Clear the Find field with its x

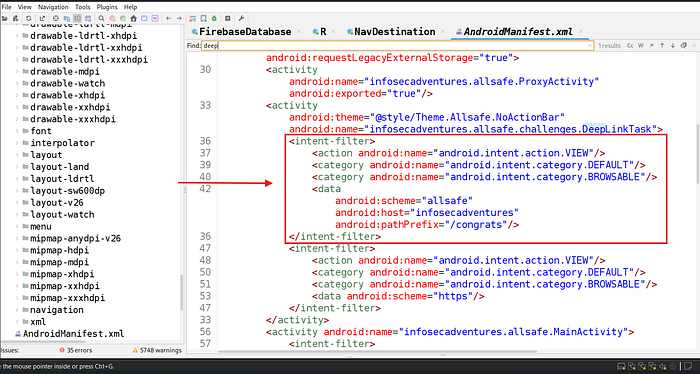click(590, 46)
